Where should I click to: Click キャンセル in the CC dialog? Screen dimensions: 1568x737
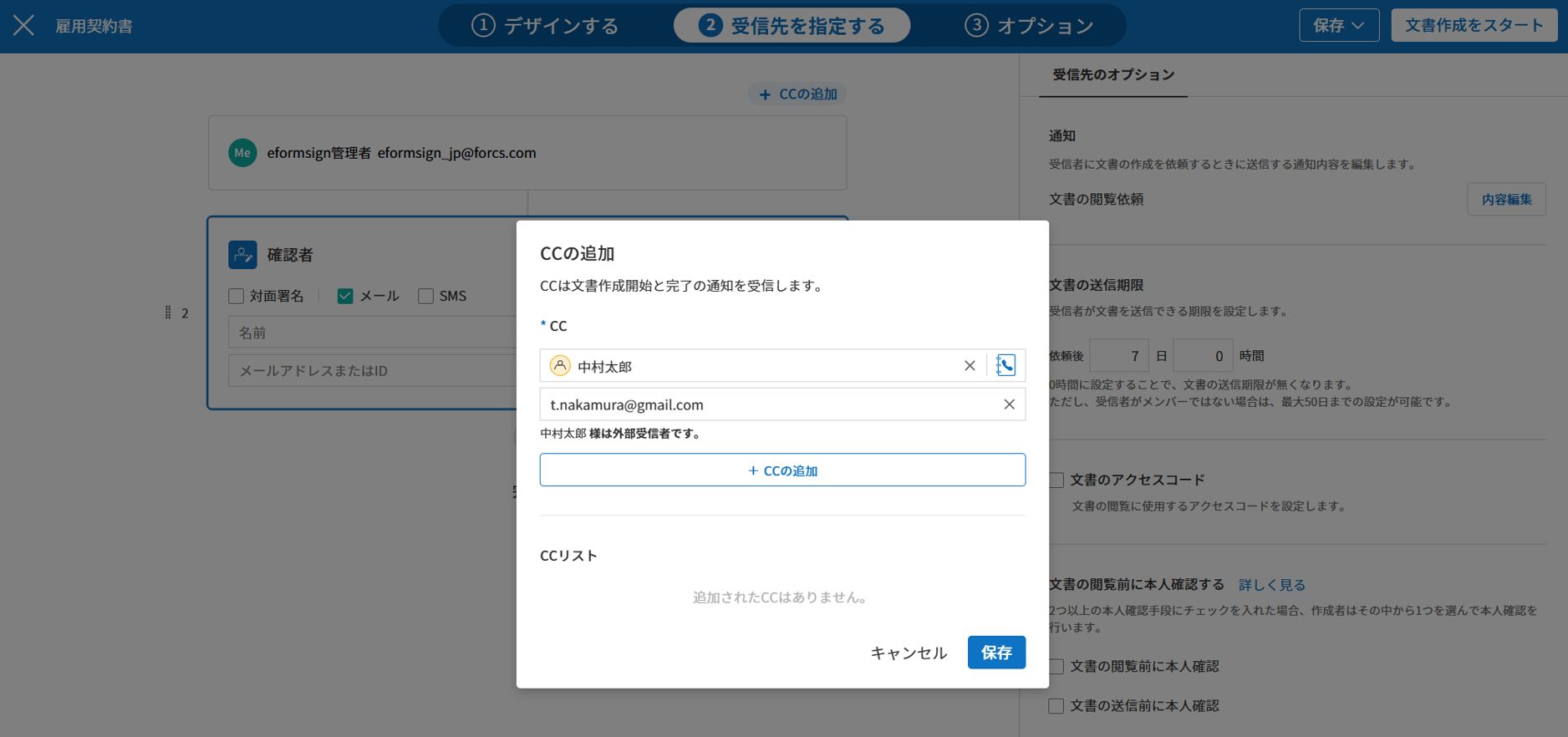[908, 653]
